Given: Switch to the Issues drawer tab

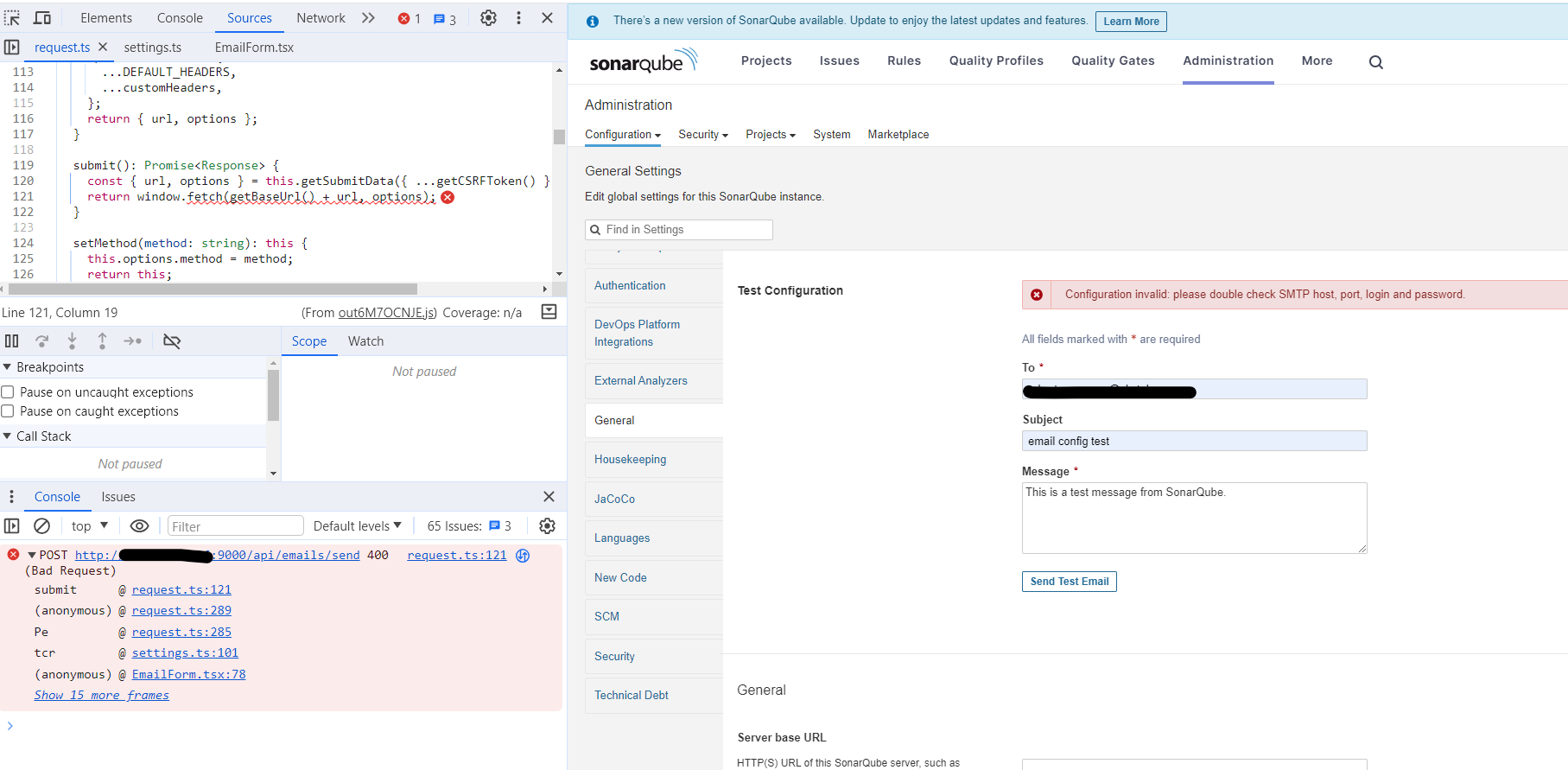Looking at the screenshot, I should click(118, 497).
